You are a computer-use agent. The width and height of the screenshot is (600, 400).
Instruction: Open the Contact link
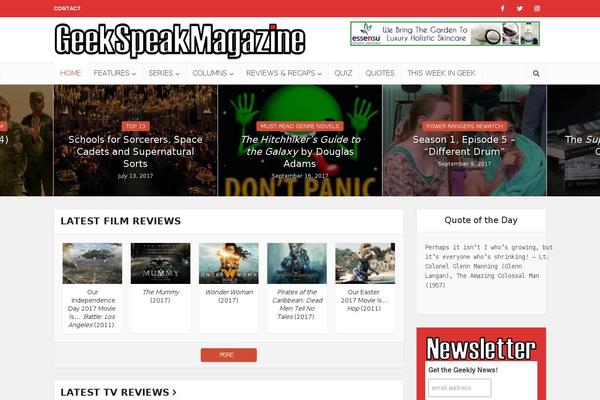(67, 8)
